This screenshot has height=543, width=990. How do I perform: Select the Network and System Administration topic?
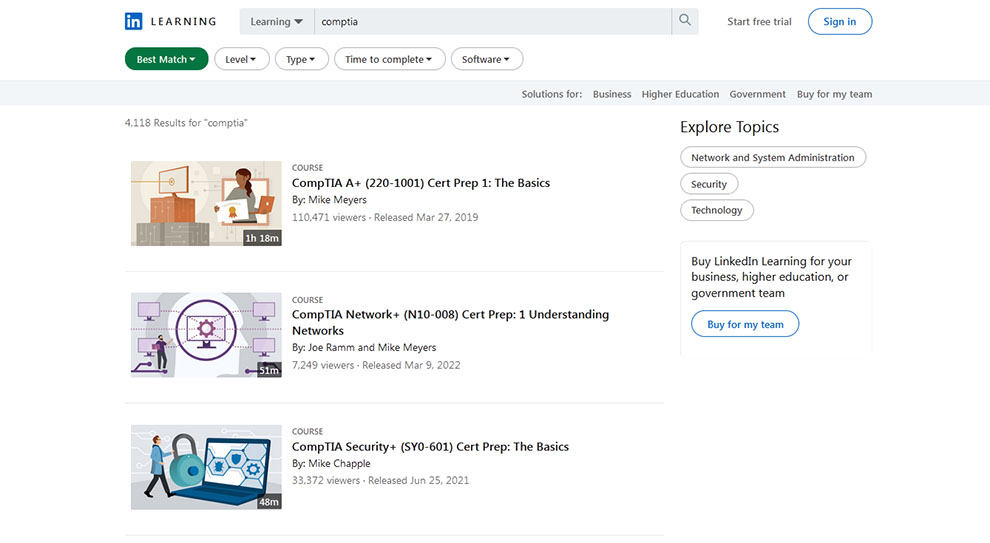(x=772, y=157)
